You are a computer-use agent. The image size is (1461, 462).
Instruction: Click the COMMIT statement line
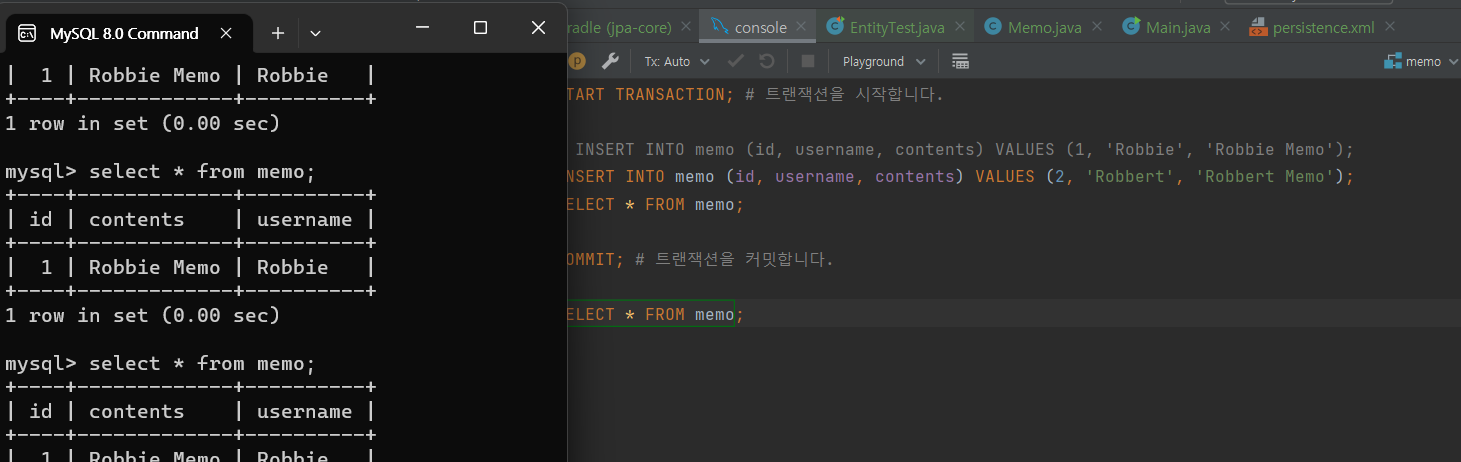(x=700, y=259)
